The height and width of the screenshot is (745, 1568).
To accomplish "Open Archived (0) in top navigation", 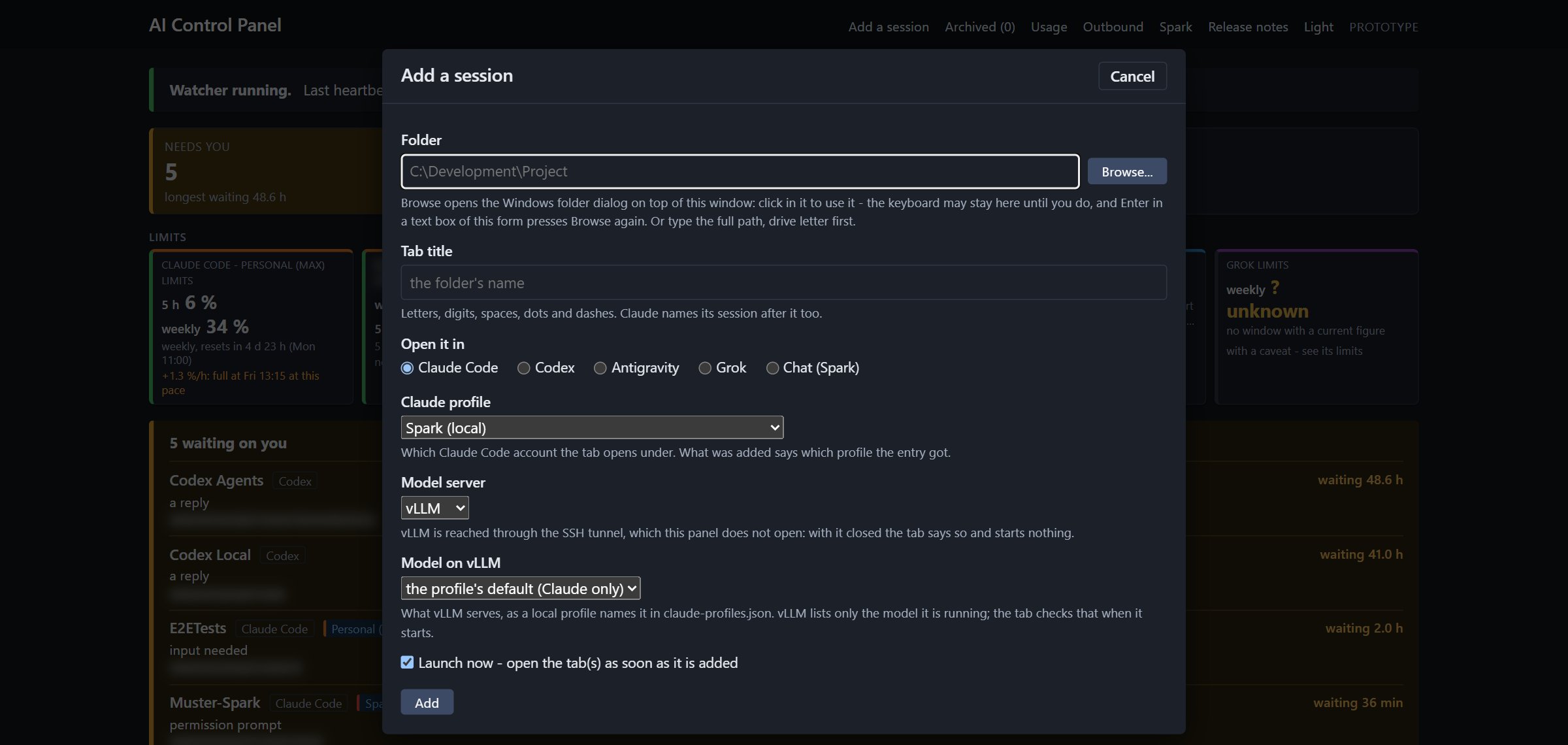I will pos(979,27).
